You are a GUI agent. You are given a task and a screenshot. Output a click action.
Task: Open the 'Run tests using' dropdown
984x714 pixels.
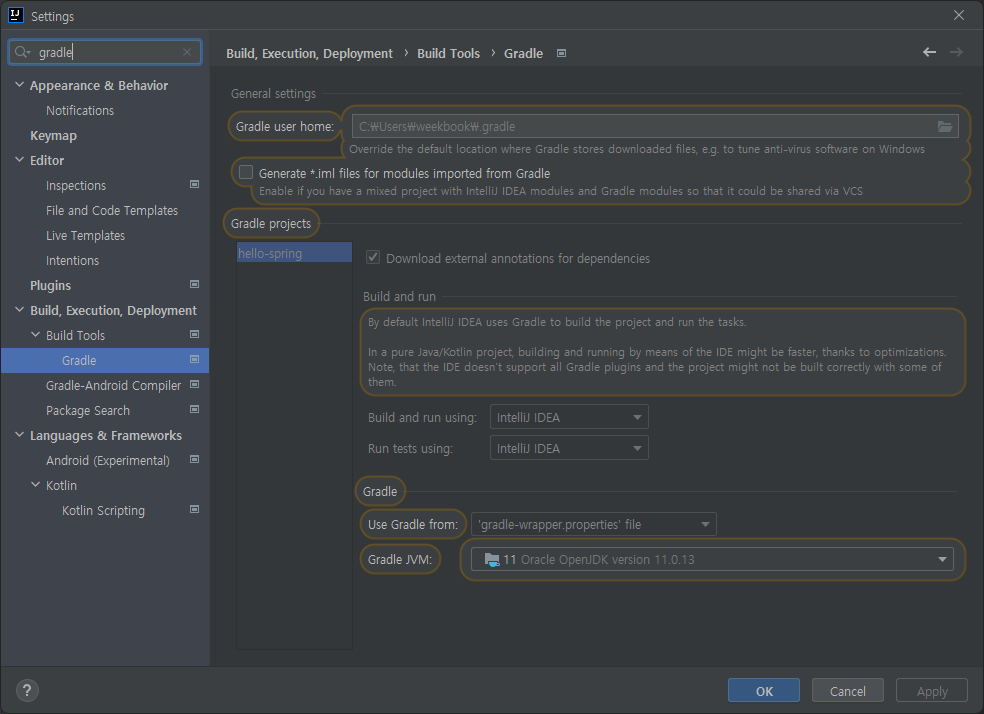tap(569, 449)
